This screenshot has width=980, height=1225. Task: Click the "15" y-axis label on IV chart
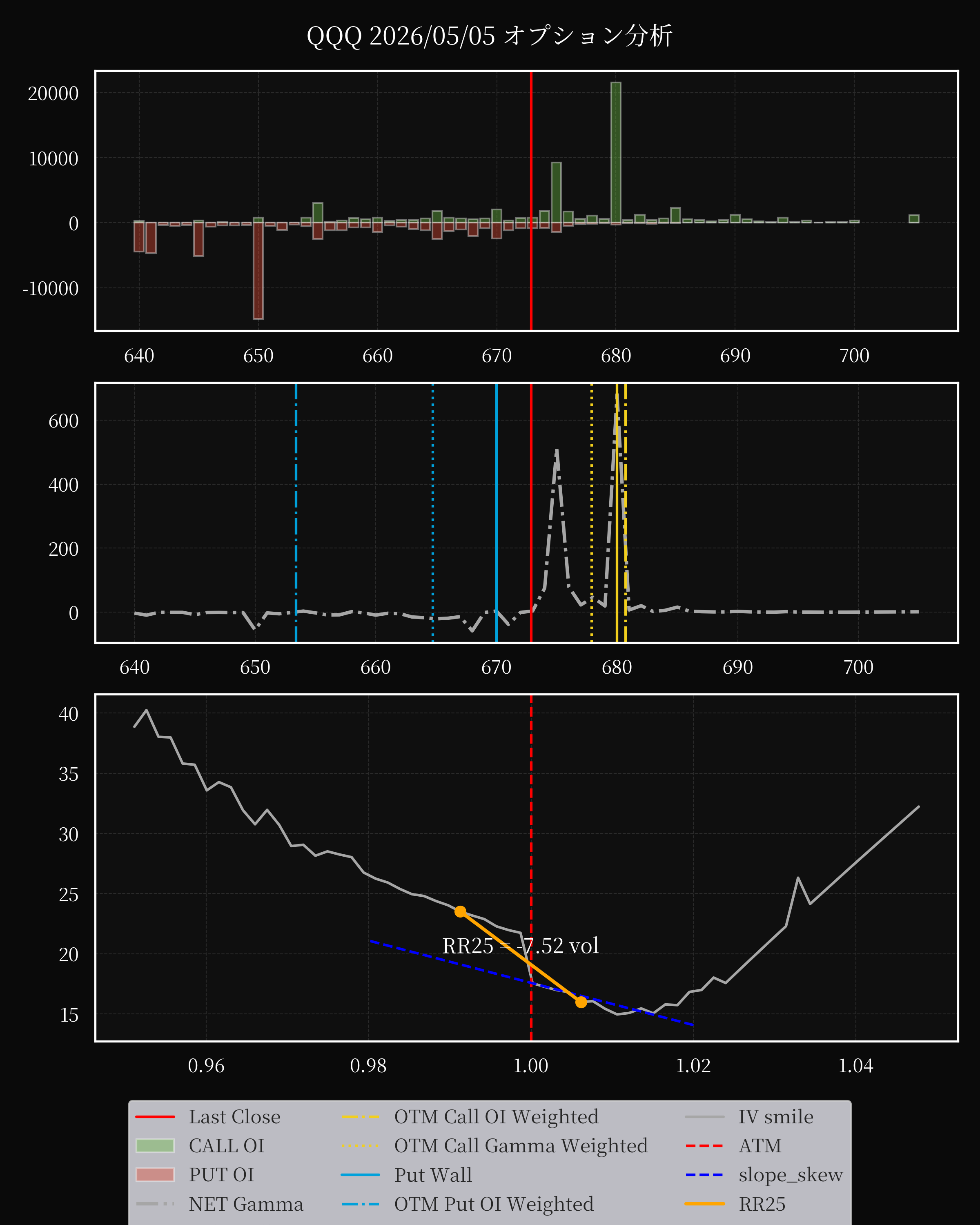click(69, 1016)
